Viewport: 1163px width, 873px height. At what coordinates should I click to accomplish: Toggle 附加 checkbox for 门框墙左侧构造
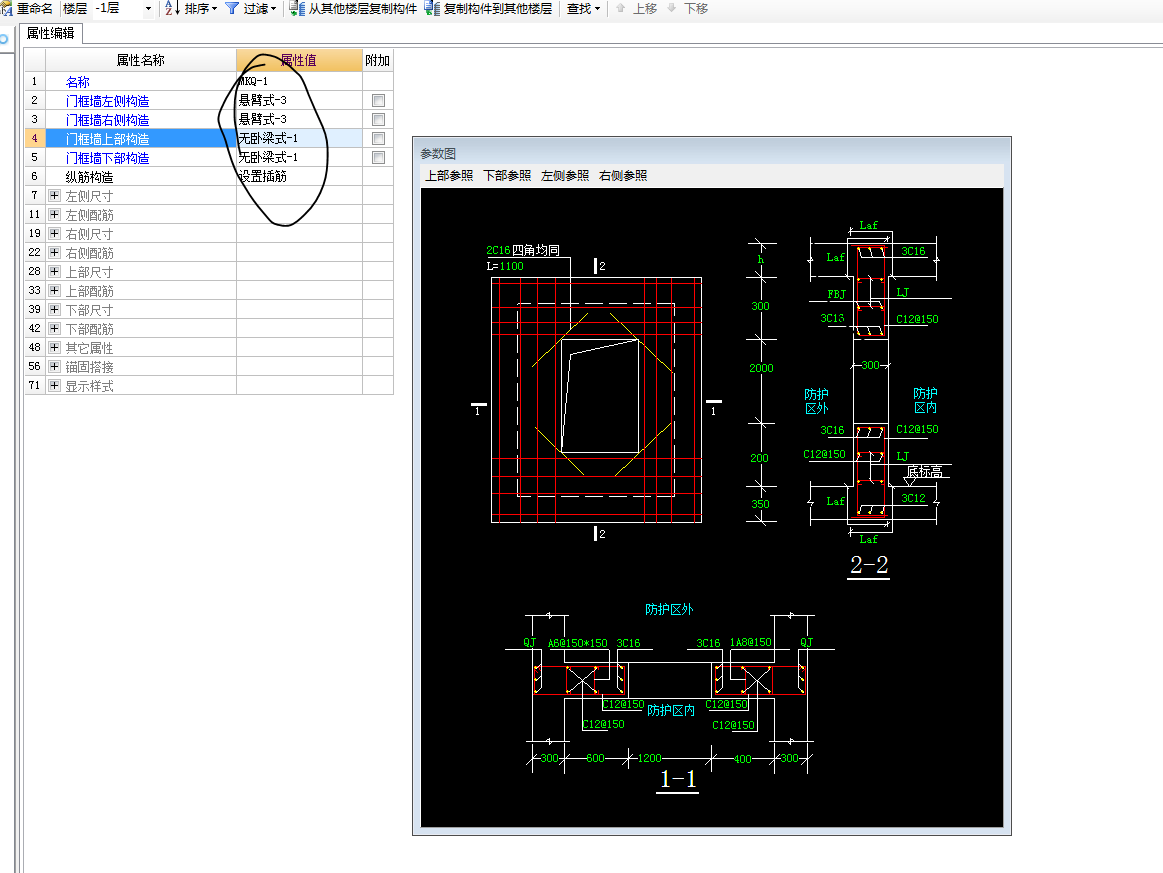pyautogui.click(x=378, y=100)
